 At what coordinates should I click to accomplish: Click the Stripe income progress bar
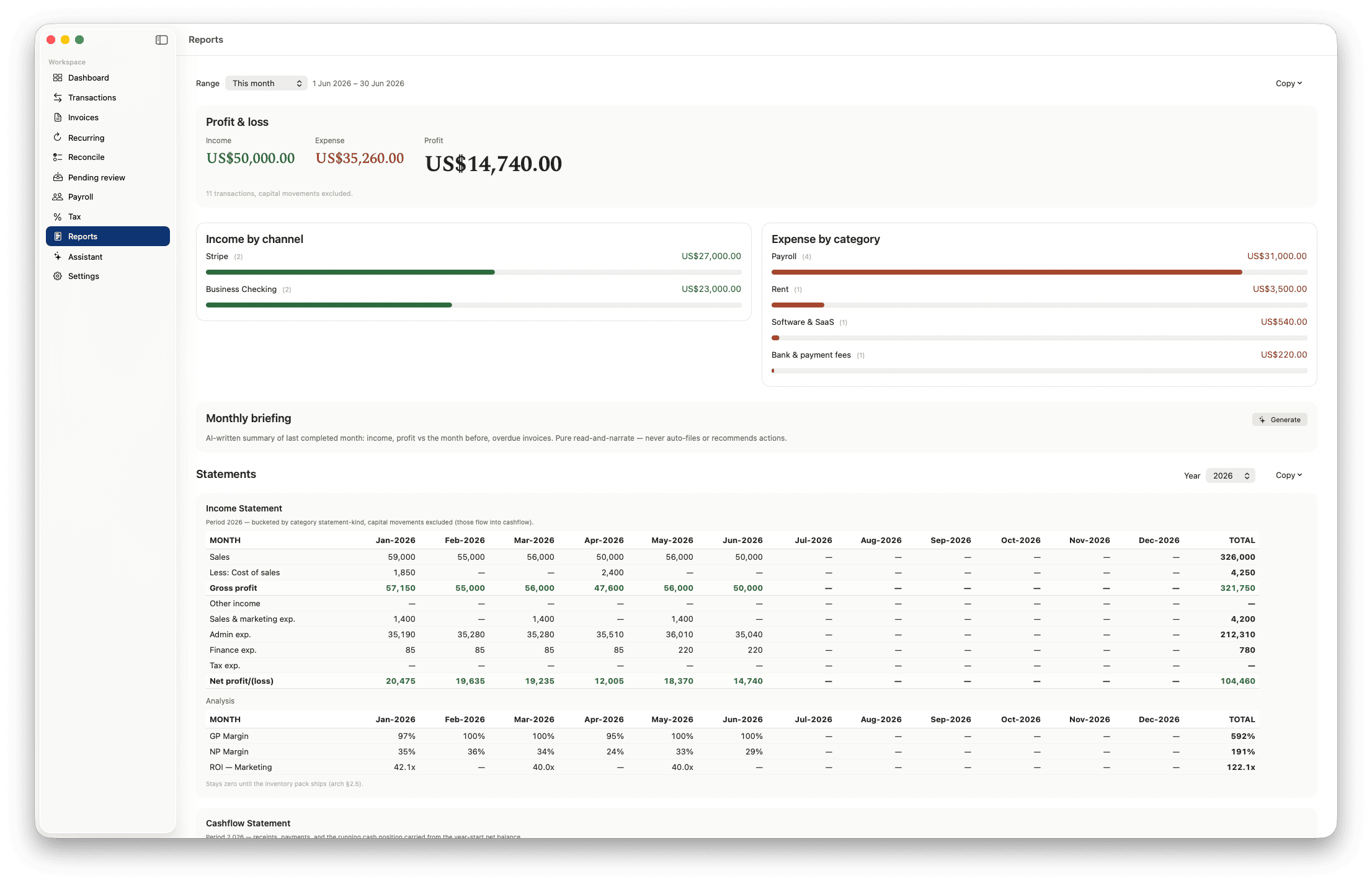coord(474,272)
